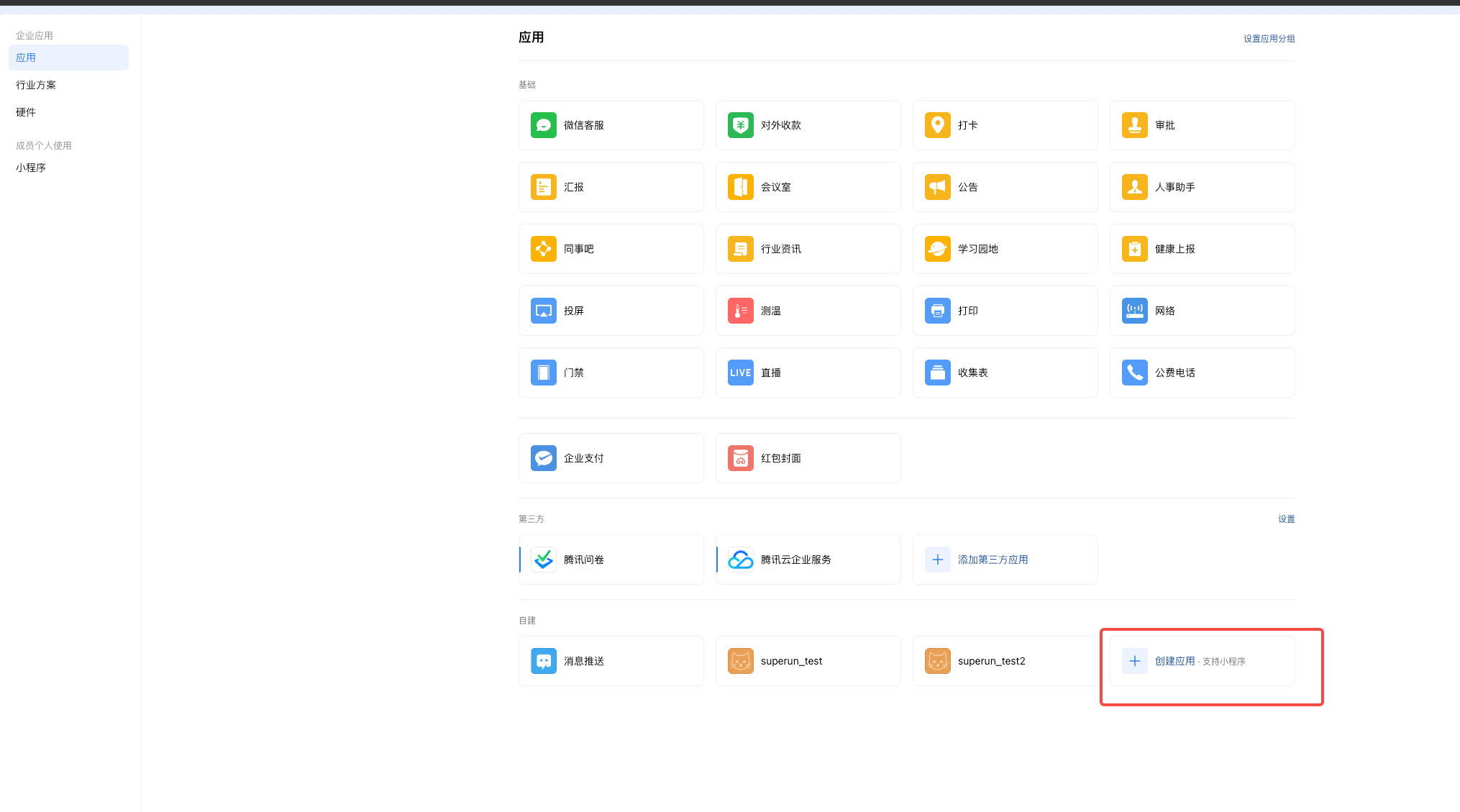This screenshot has height=812, width=1460.
Task: Open the 公费电话 phone icon
Action: 1134,373
